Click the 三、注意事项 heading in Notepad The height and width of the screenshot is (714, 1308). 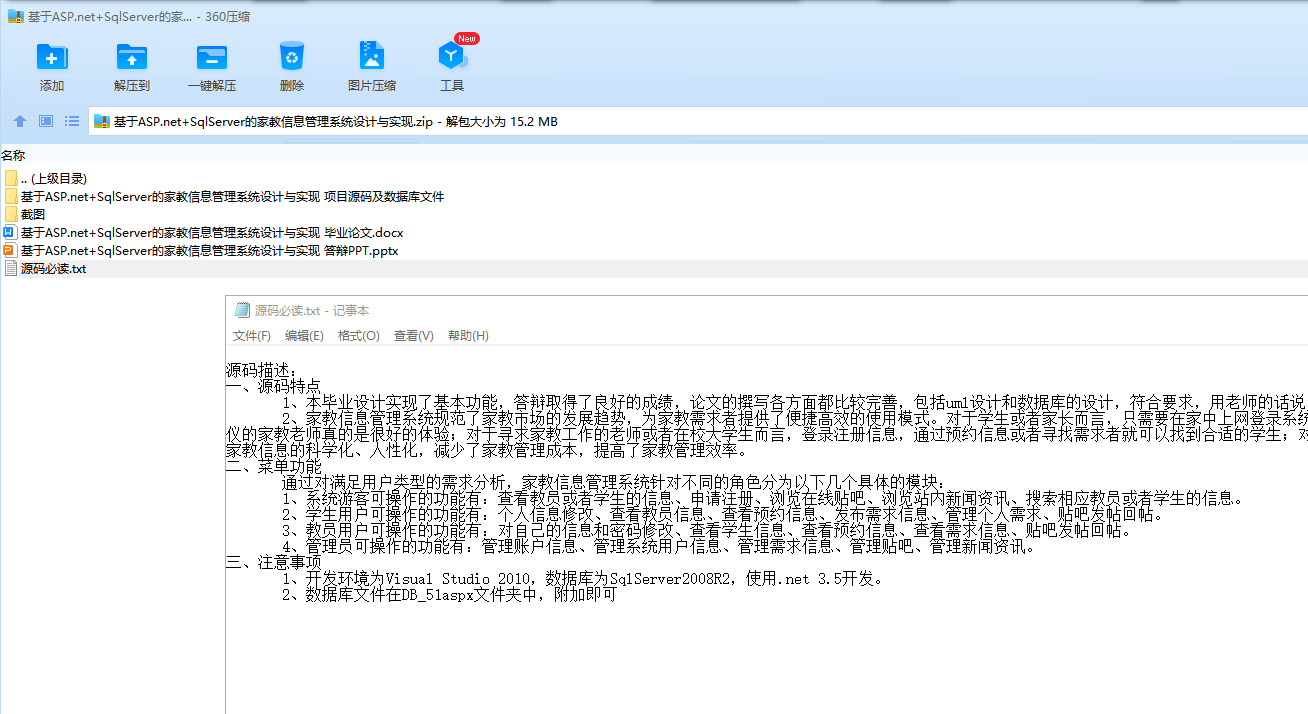tap(274, 562)
